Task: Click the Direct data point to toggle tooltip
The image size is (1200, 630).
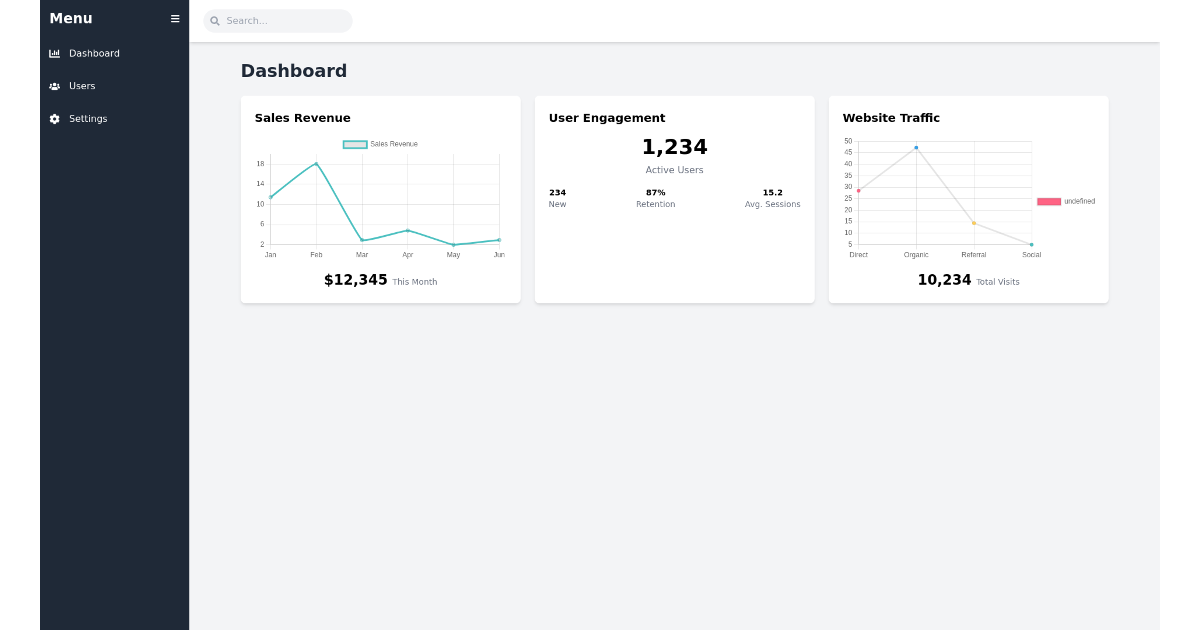Action: point(859,189)
